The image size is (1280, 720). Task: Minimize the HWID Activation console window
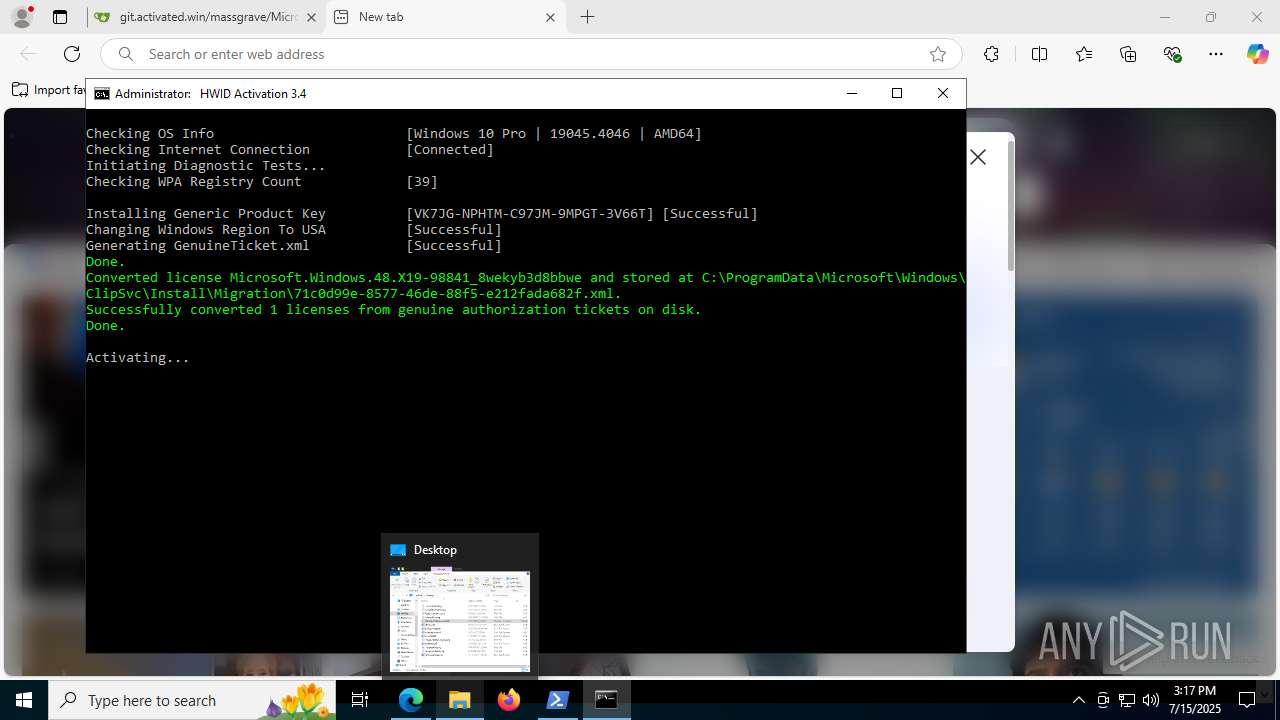point(852,93)
